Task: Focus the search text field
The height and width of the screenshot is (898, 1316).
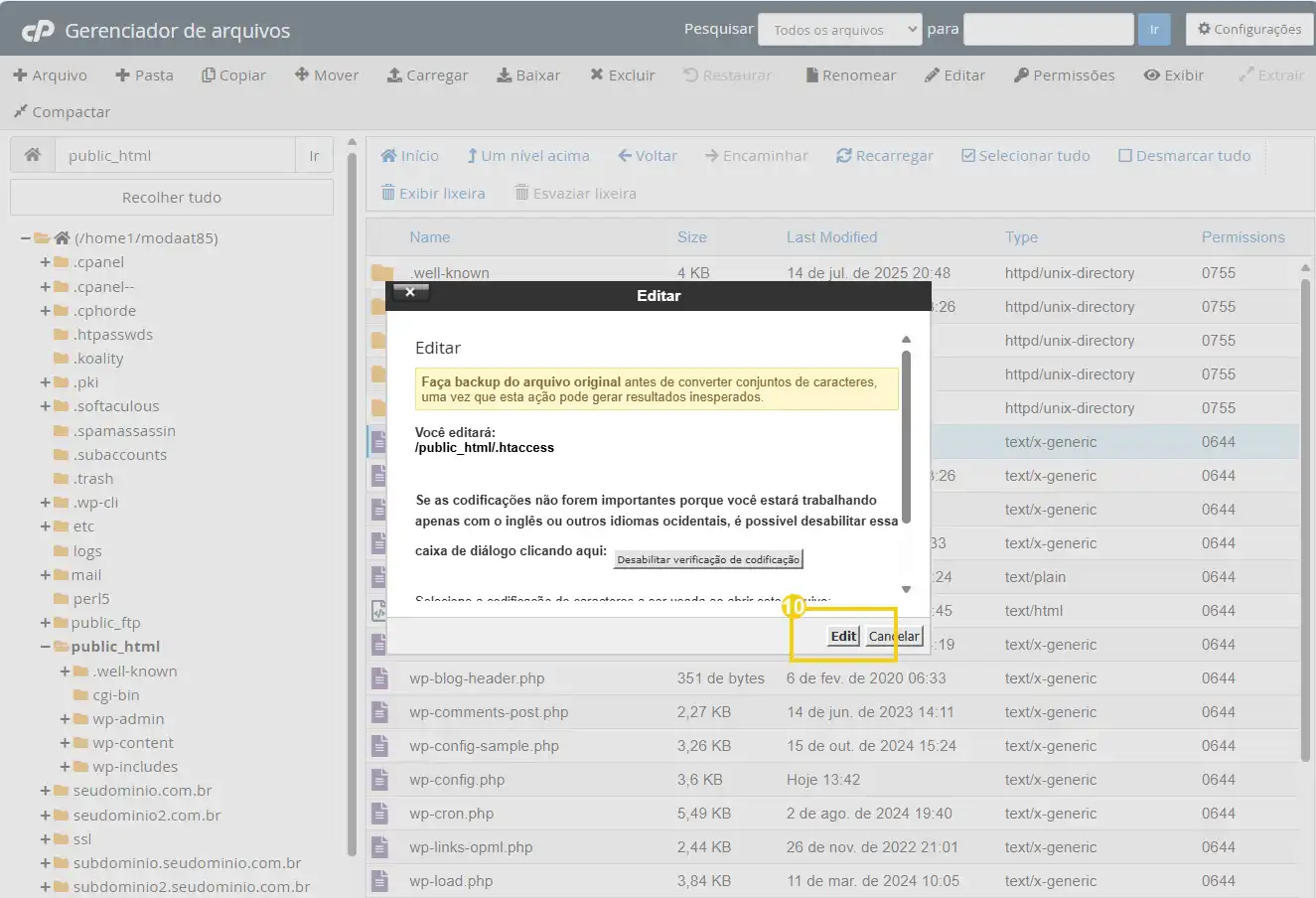Action: click(x=1049, y=30)
